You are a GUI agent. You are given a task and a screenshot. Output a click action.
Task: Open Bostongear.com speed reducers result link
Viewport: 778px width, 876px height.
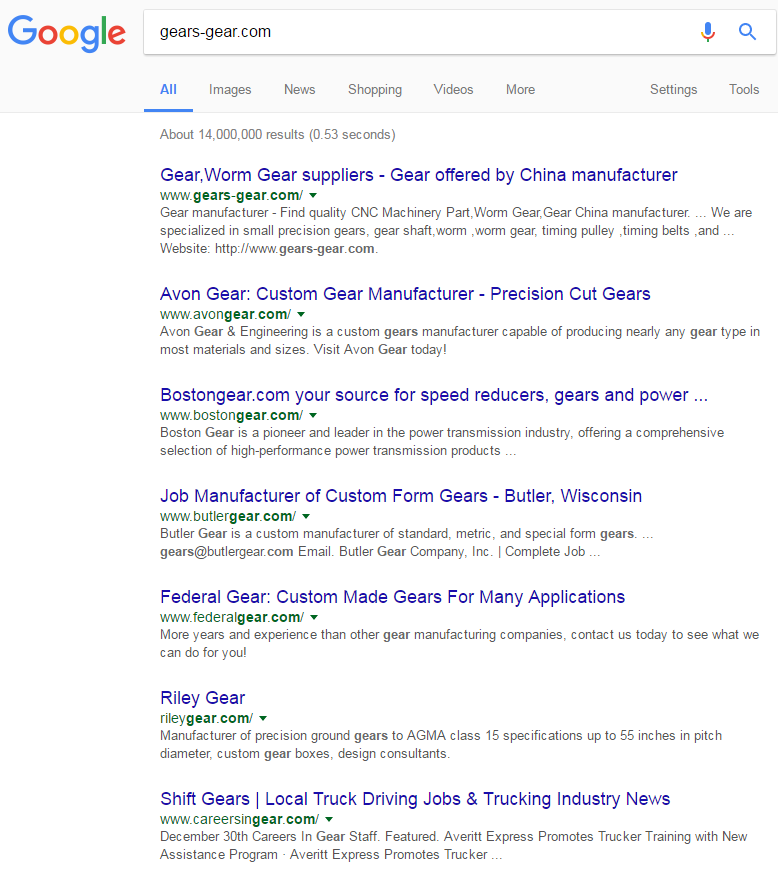click(x=434, y=395)
